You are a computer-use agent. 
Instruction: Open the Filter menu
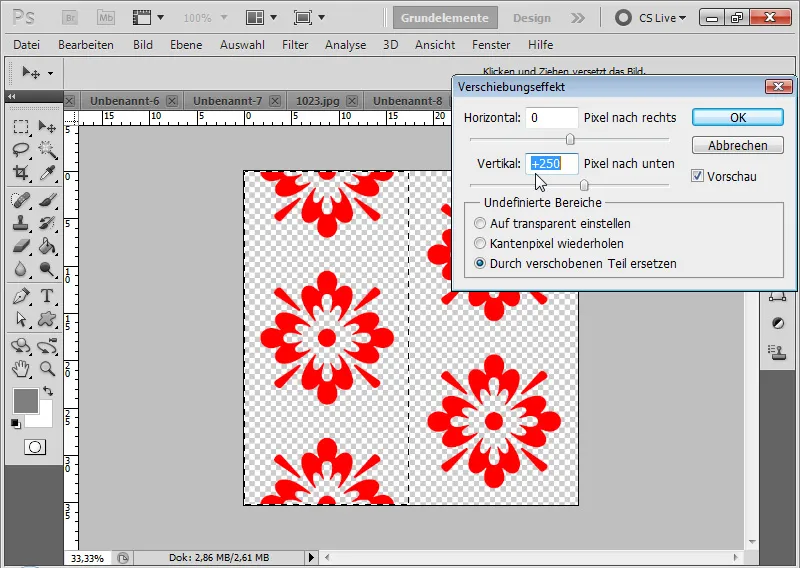click(x=295, y=45)
